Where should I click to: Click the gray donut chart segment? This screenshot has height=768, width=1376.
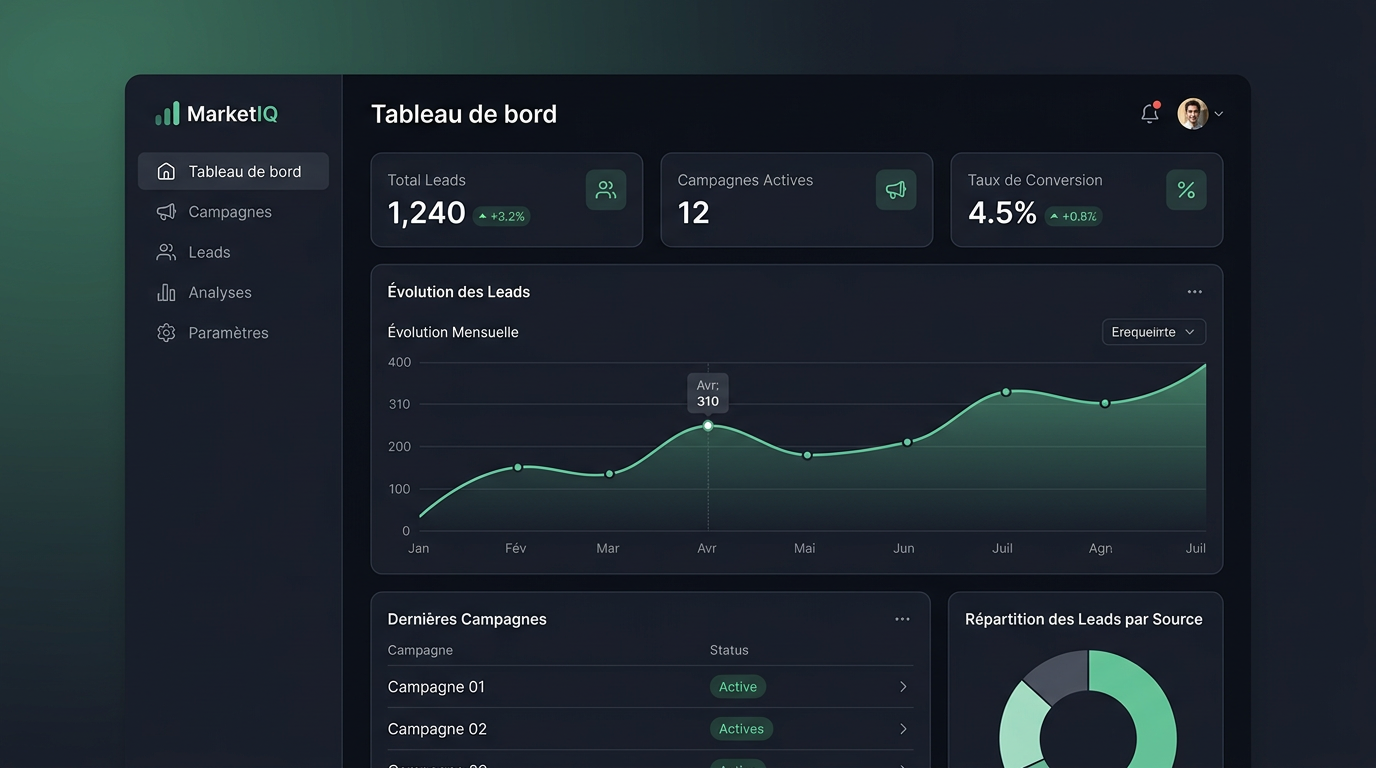(1062, 675)
